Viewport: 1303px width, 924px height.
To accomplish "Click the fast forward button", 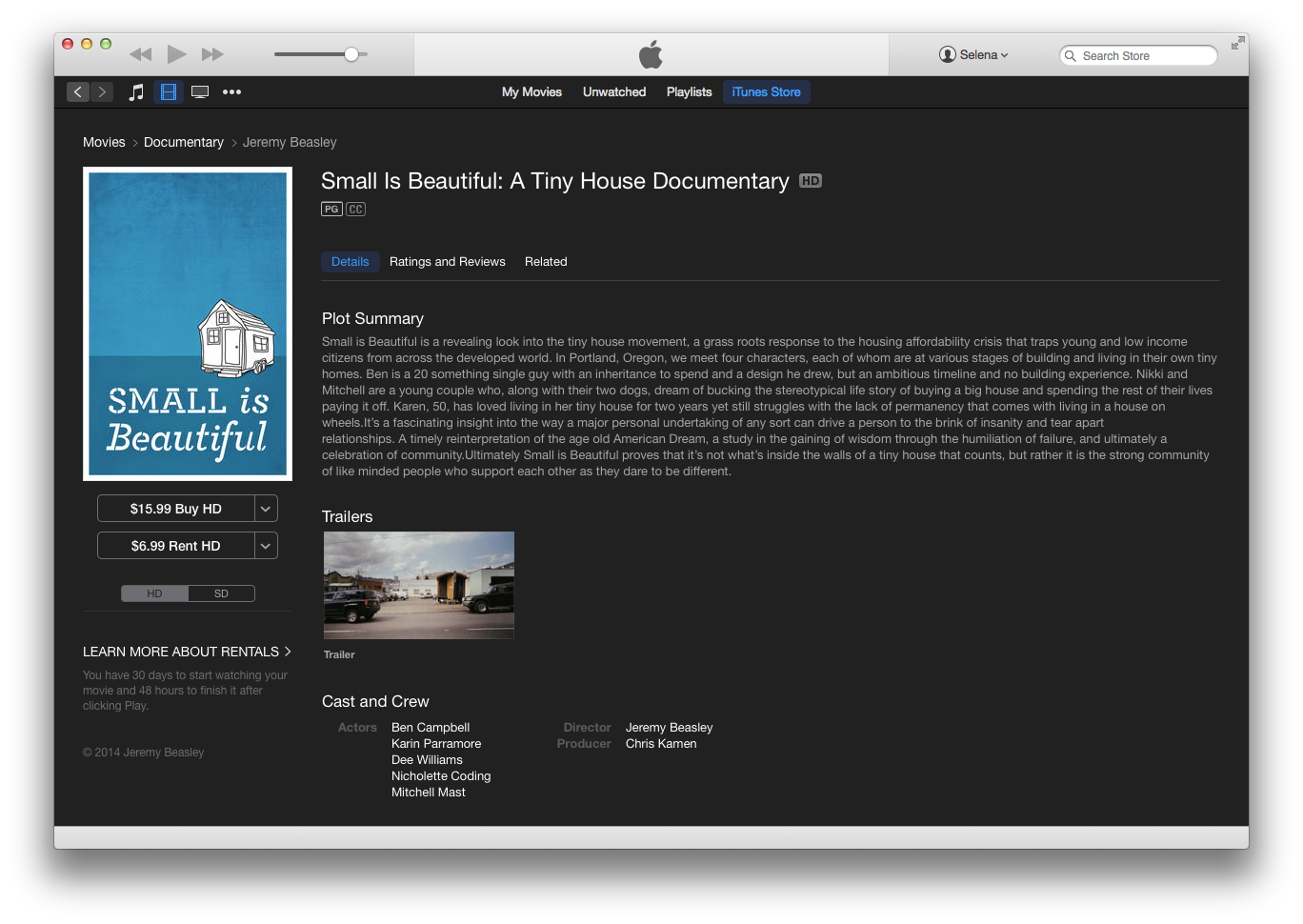I will click(212, 54).
